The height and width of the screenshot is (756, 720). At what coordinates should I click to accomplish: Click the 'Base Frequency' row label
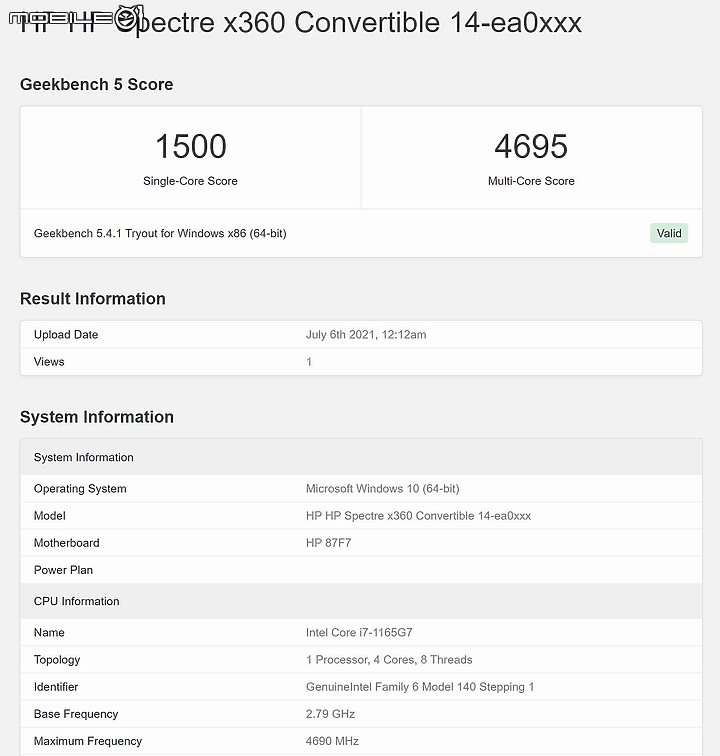[76, 714]
